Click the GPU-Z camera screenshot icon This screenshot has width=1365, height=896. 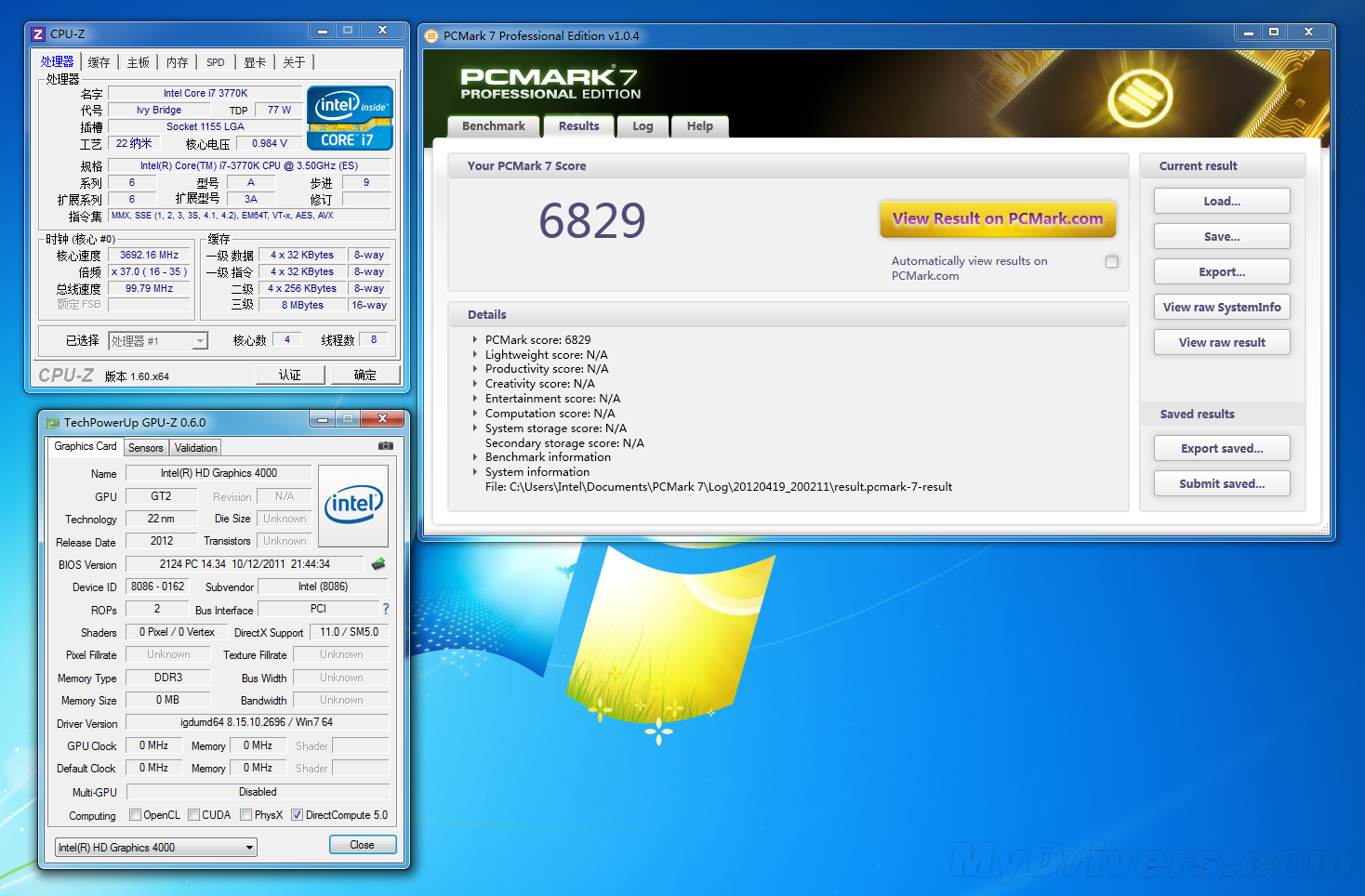click(385, 446)
